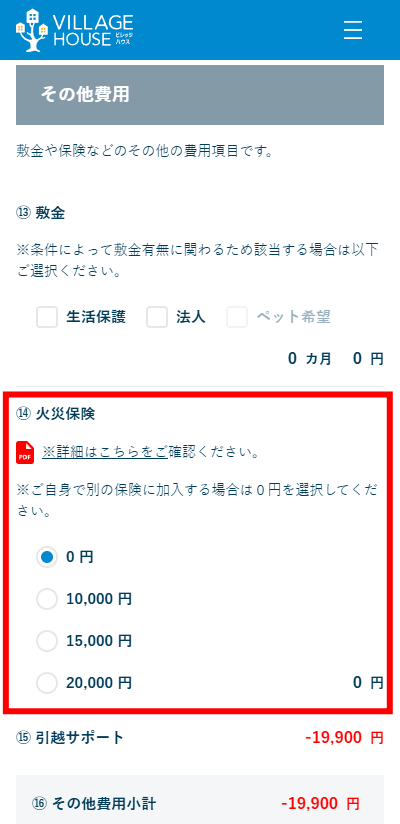Screen dimensions: 400x824
Task: Select the 0 円 fire insurance option
Action: tap(47, 557)
